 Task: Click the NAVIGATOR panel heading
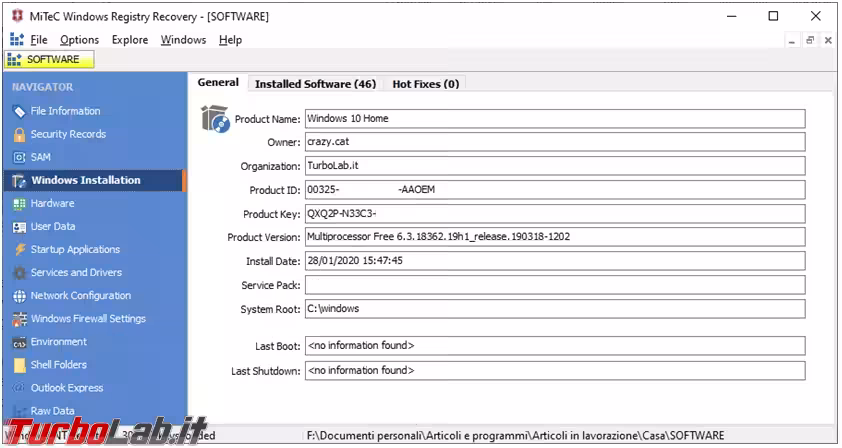tap(42, 87)
